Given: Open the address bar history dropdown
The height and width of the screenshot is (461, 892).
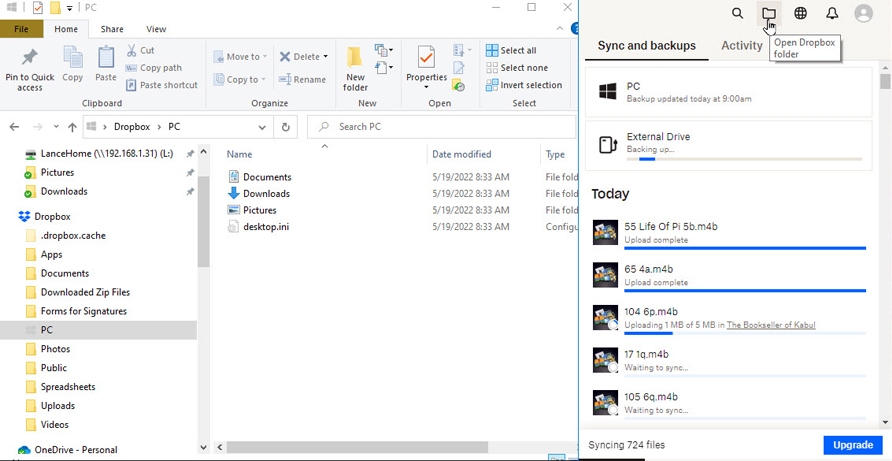Looking at the screenshot, I should (262, 127).
